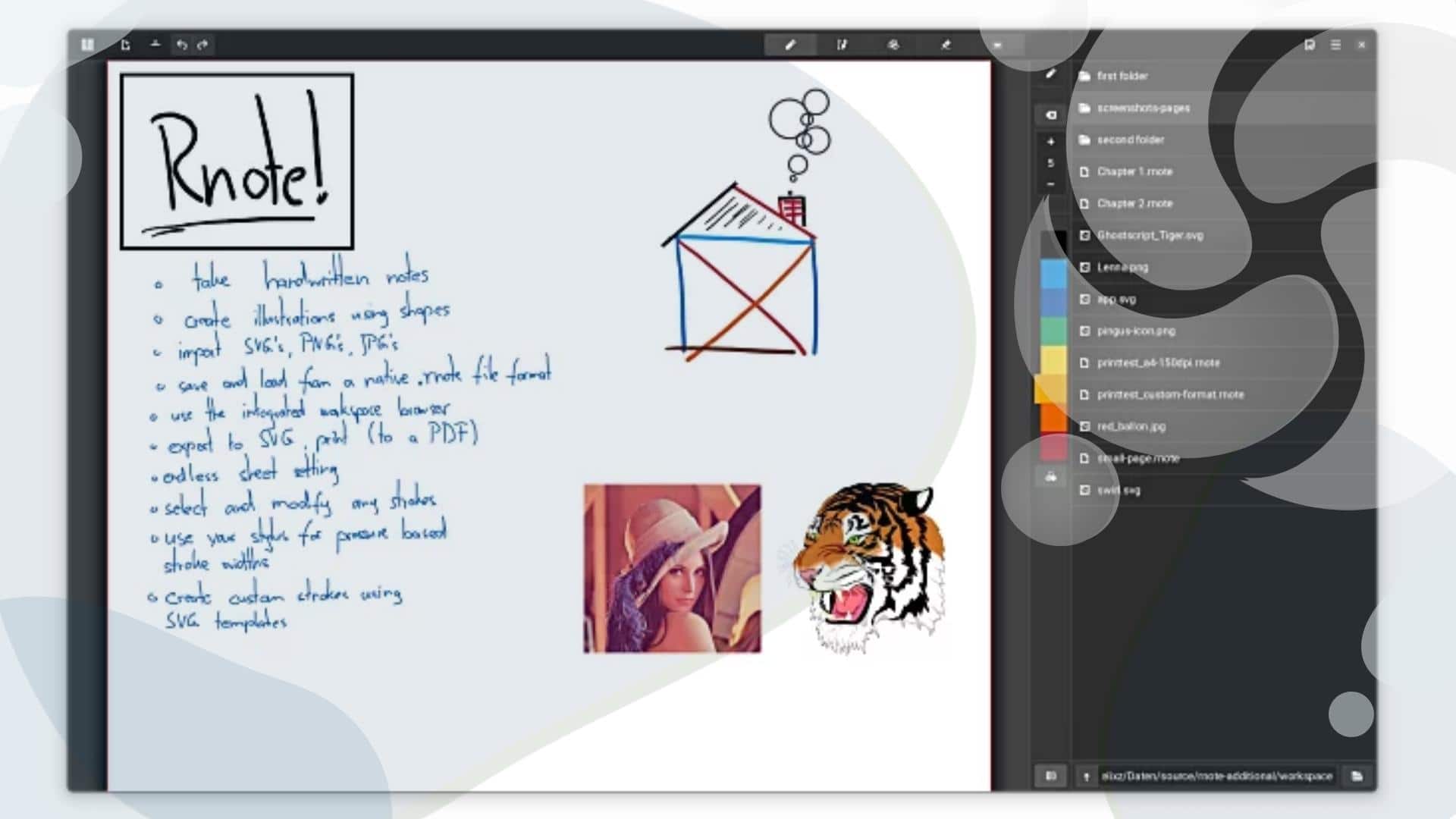Viewport: 1456px width, 819px height.
Task: Click the Lenna portrait image on canvas
Action: (x=672, y=568)
